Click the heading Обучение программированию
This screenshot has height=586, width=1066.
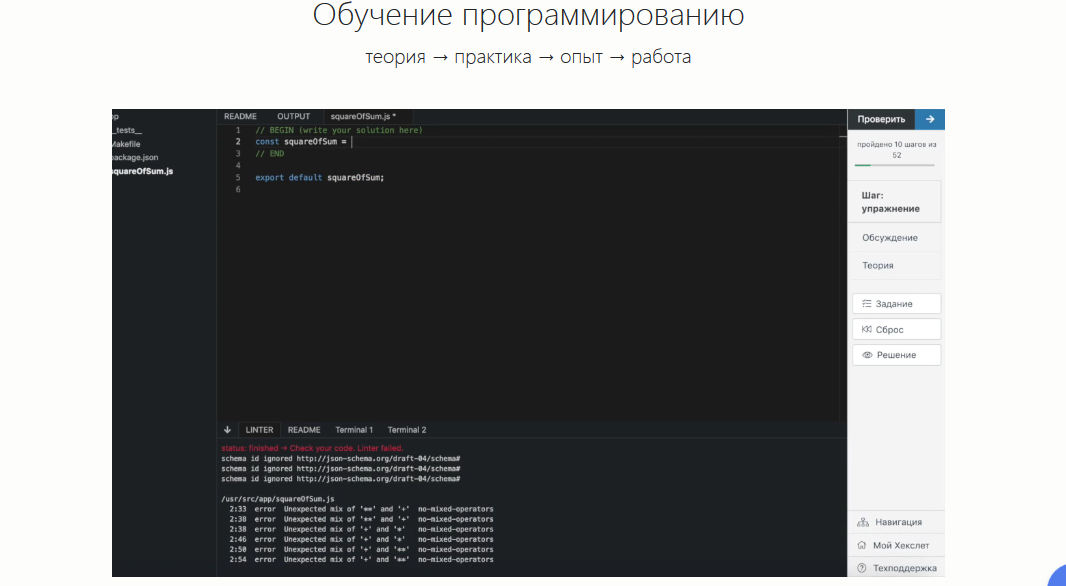pos(528,15)
